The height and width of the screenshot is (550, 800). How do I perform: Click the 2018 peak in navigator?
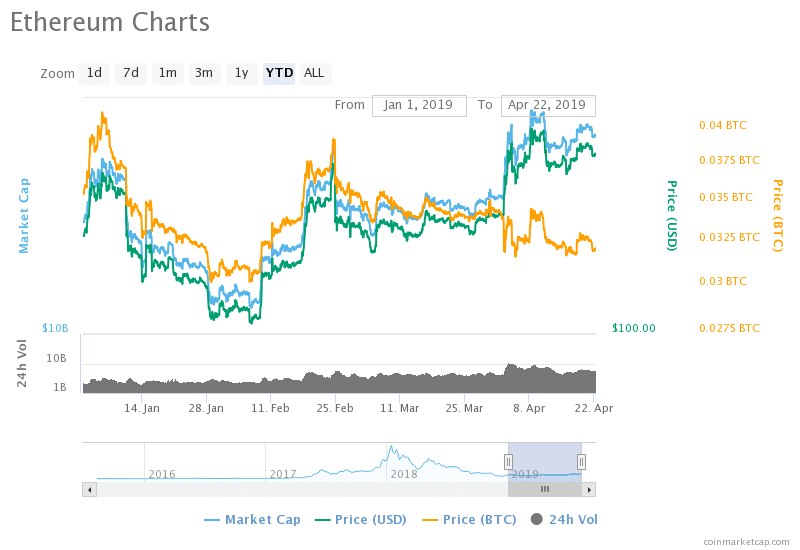tap(392, 447)
